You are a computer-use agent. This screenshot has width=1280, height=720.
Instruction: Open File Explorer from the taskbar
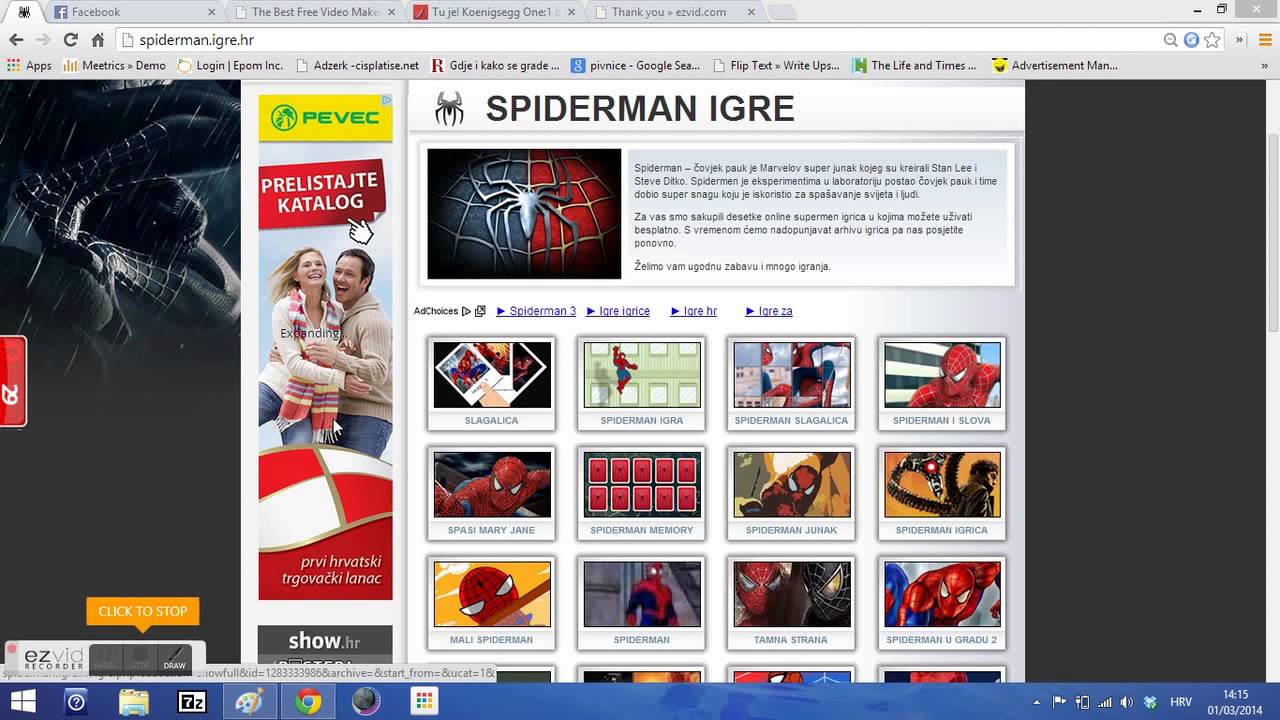pyautogui.click(x=134, y=702)
